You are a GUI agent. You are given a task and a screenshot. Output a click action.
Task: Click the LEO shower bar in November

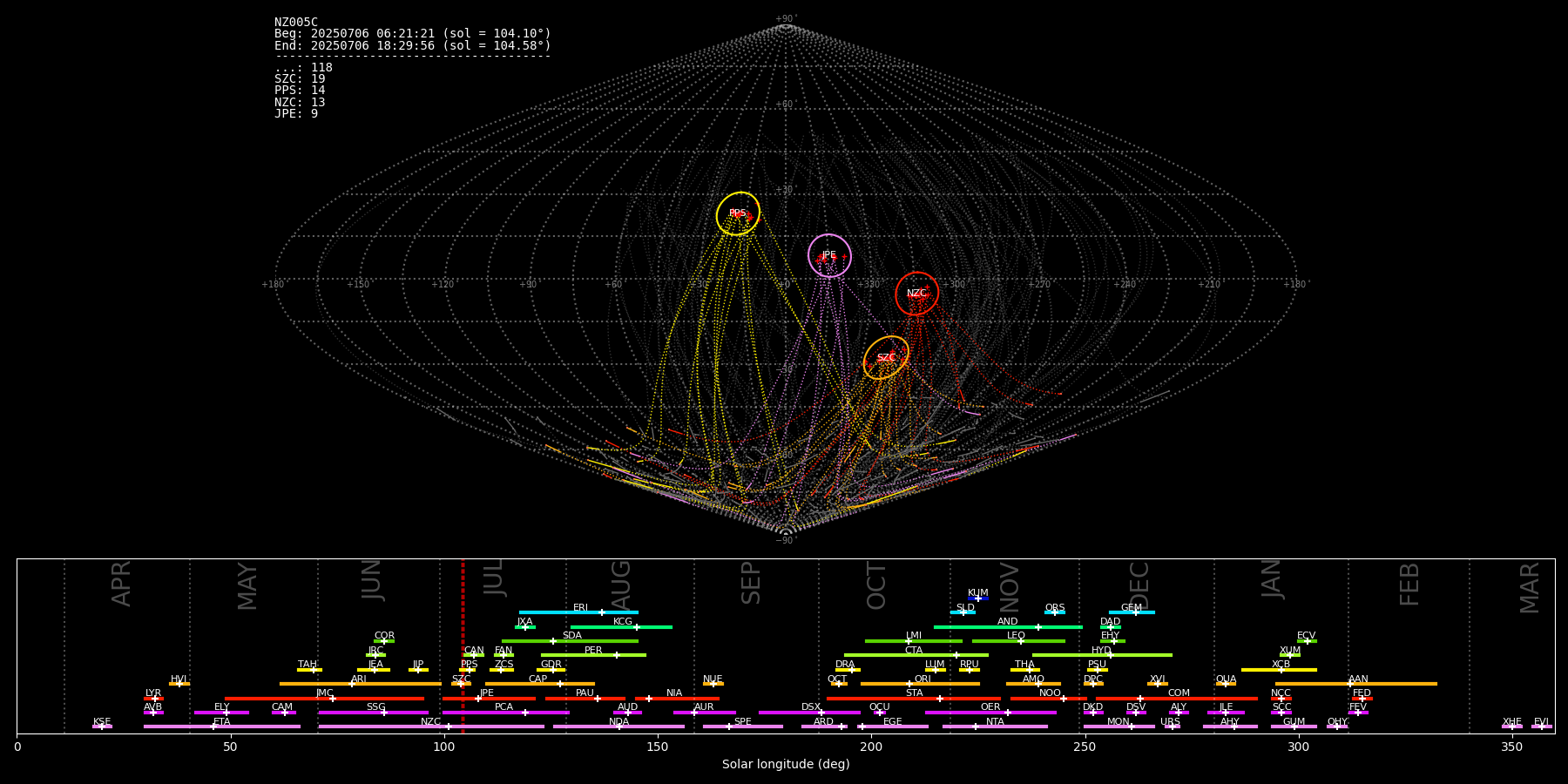pos(1018,641)
